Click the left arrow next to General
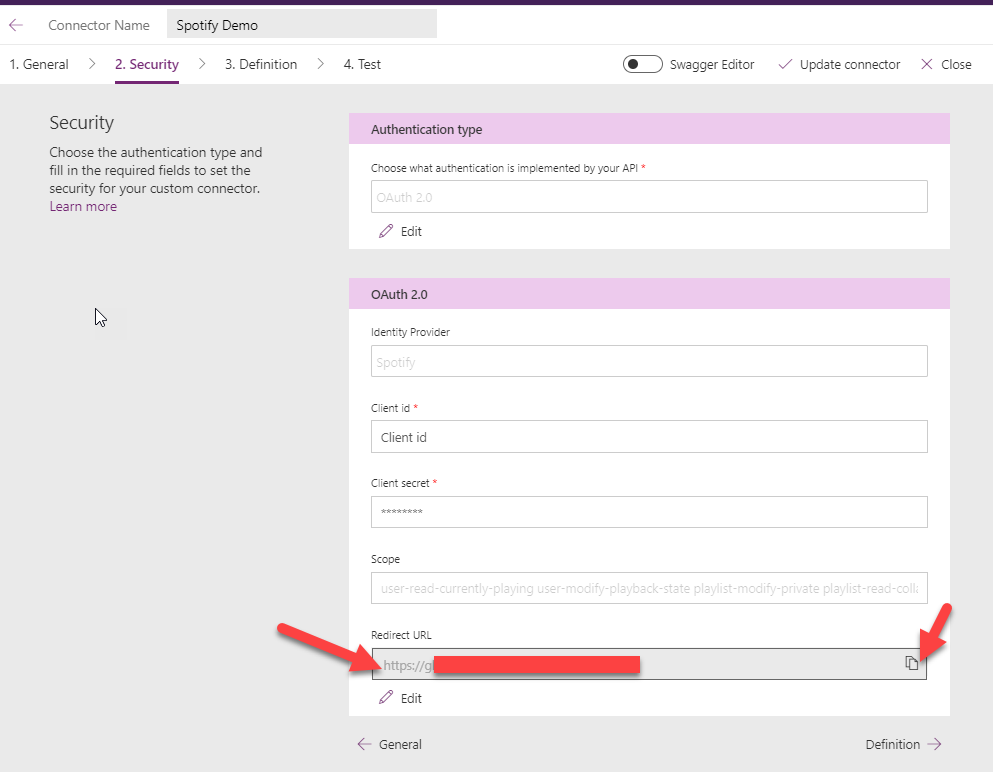 (365, 744)
